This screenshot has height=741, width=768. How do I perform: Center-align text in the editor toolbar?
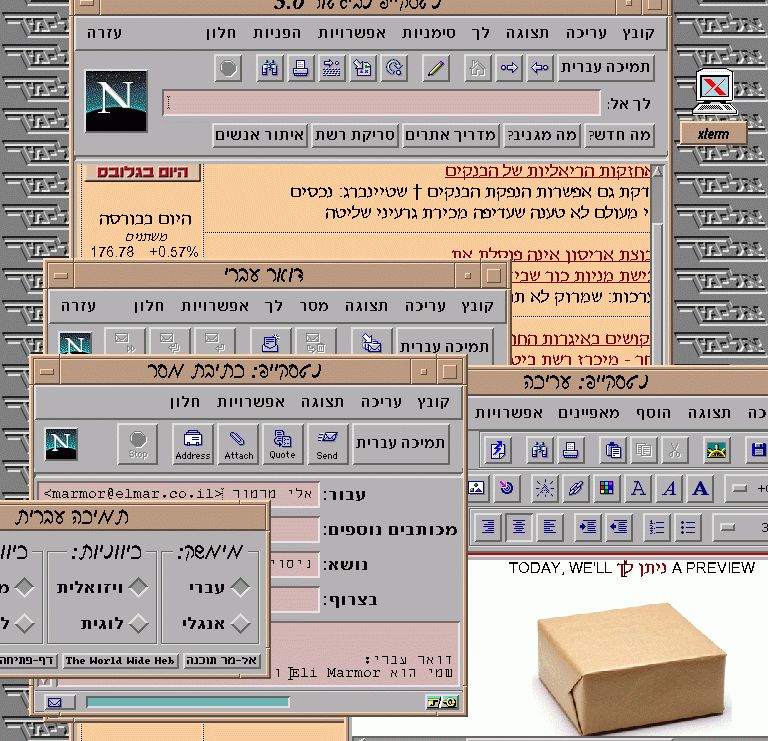519,527
